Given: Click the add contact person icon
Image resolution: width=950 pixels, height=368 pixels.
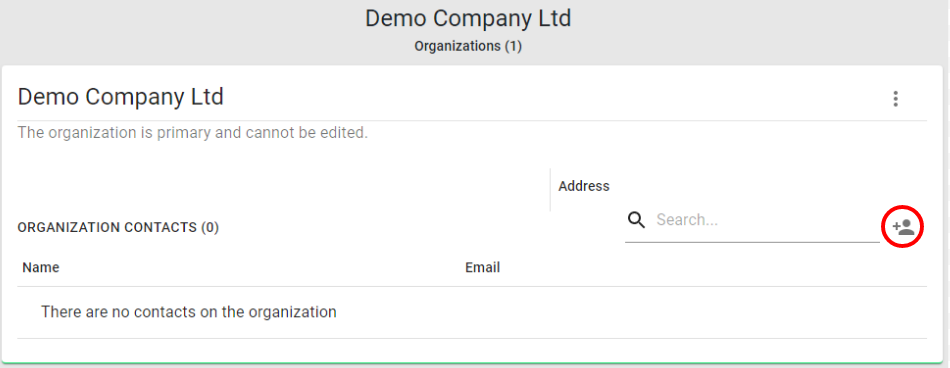Looking at the screenshot, I should (x=903, y=227).
